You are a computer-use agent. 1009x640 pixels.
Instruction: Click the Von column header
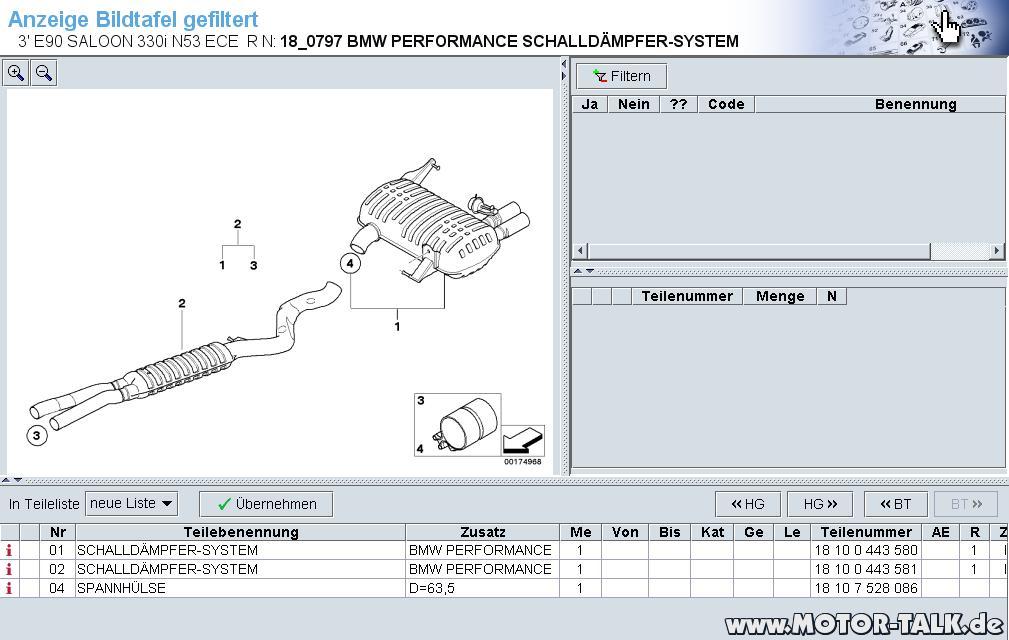click(x=625, y=532)
